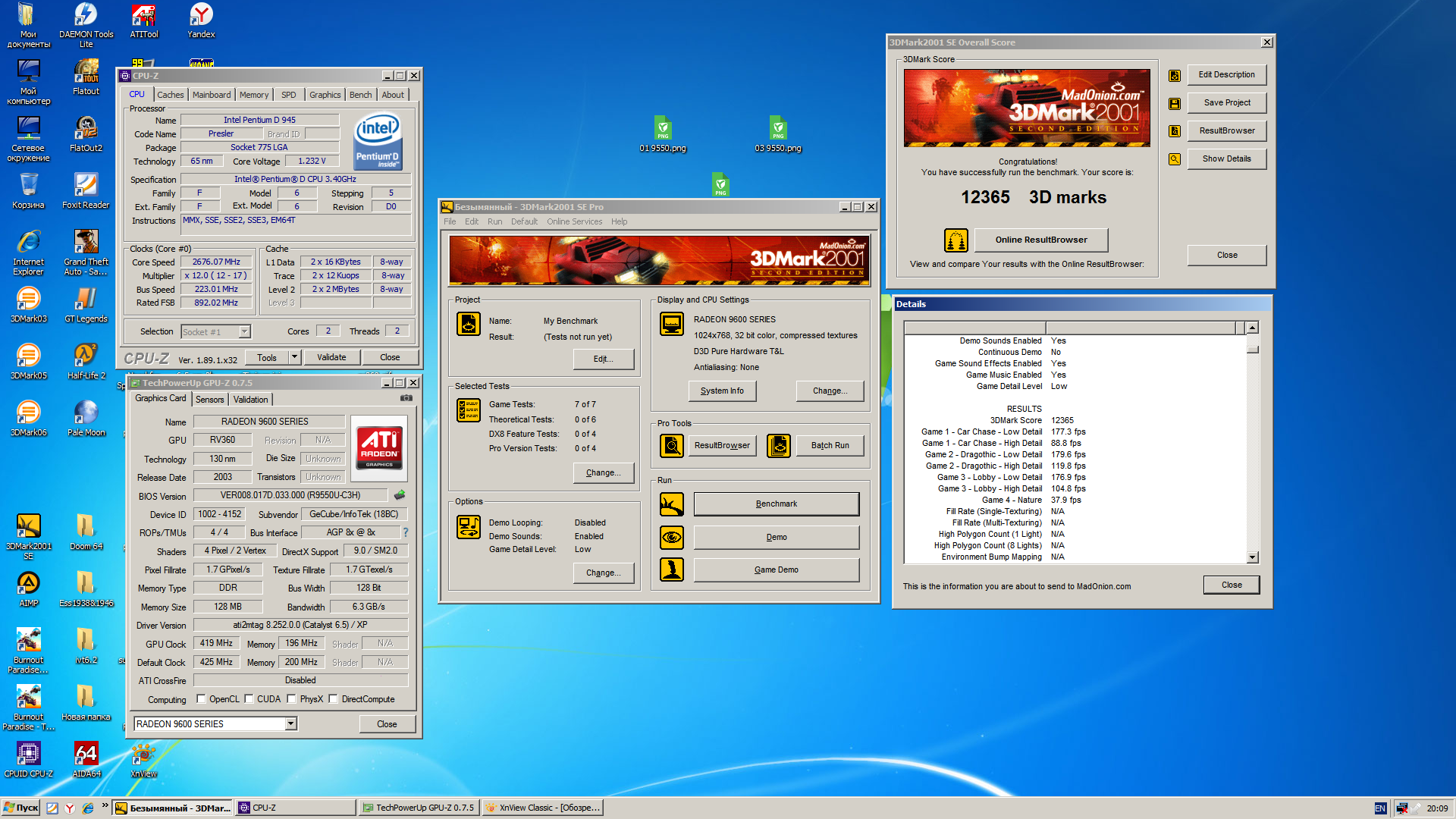
Task: Toggle the DirectCompute checkbox
Action: pos(333,699)
